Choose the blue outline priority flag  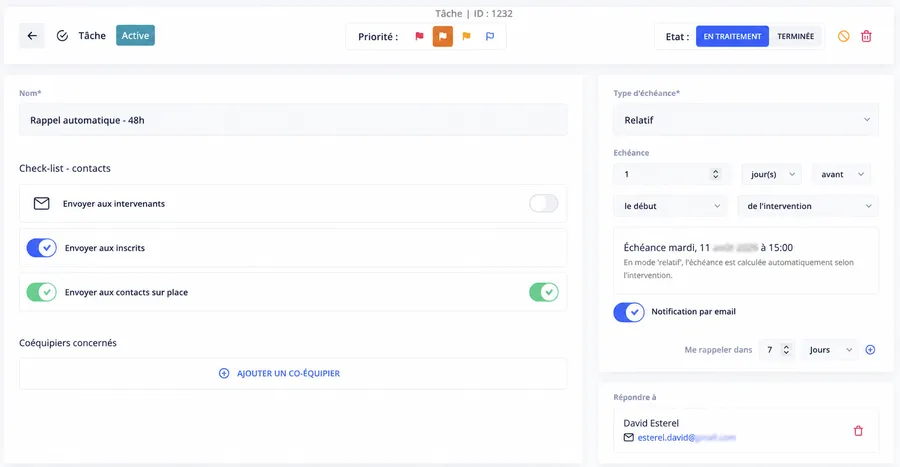pyautogui.click(x=490, y=36)
